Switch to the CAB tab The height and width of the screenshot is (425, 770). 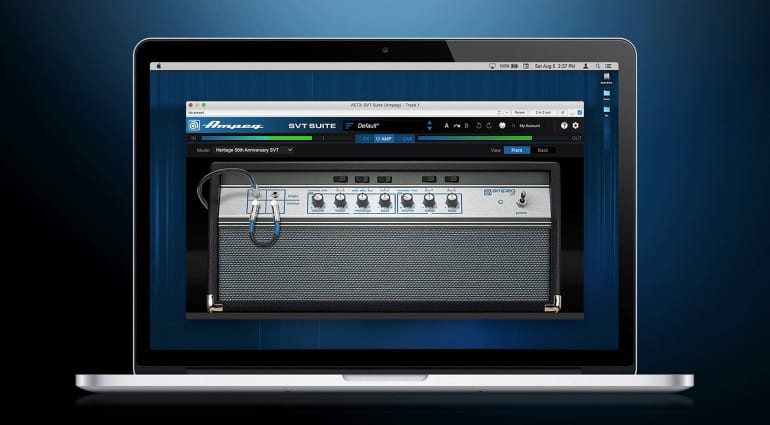tap(407, 138)
